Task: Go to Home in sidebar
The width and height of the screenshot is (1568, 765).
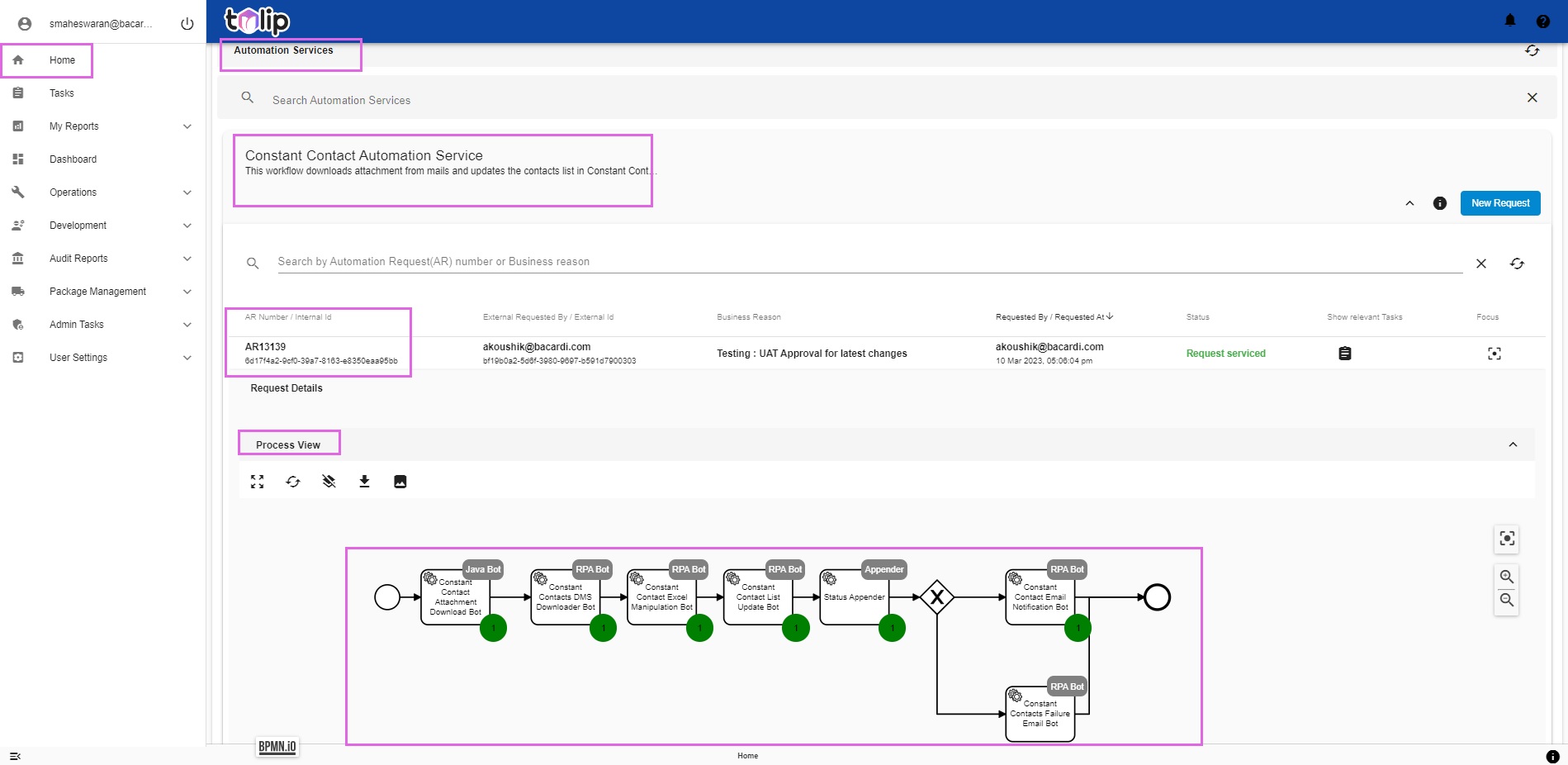Action: (62, 60)
